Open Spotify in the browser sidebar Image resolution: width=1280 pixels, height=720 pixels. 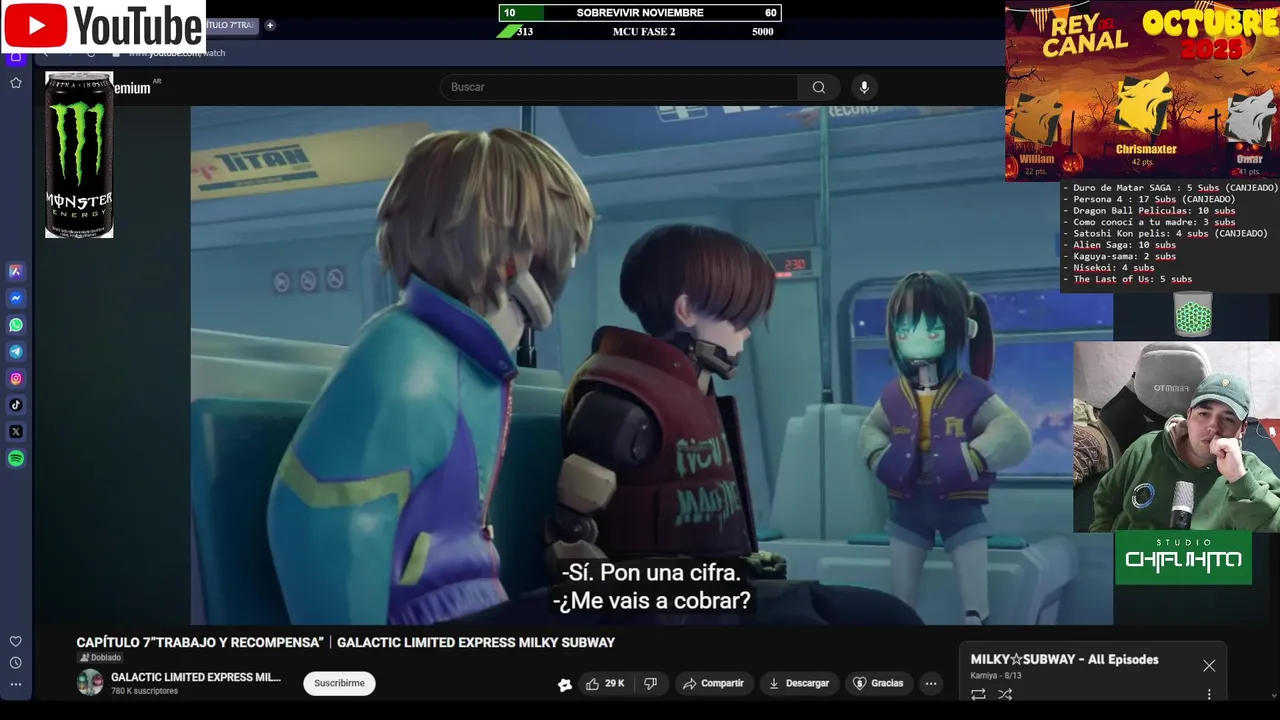point(16,459)
